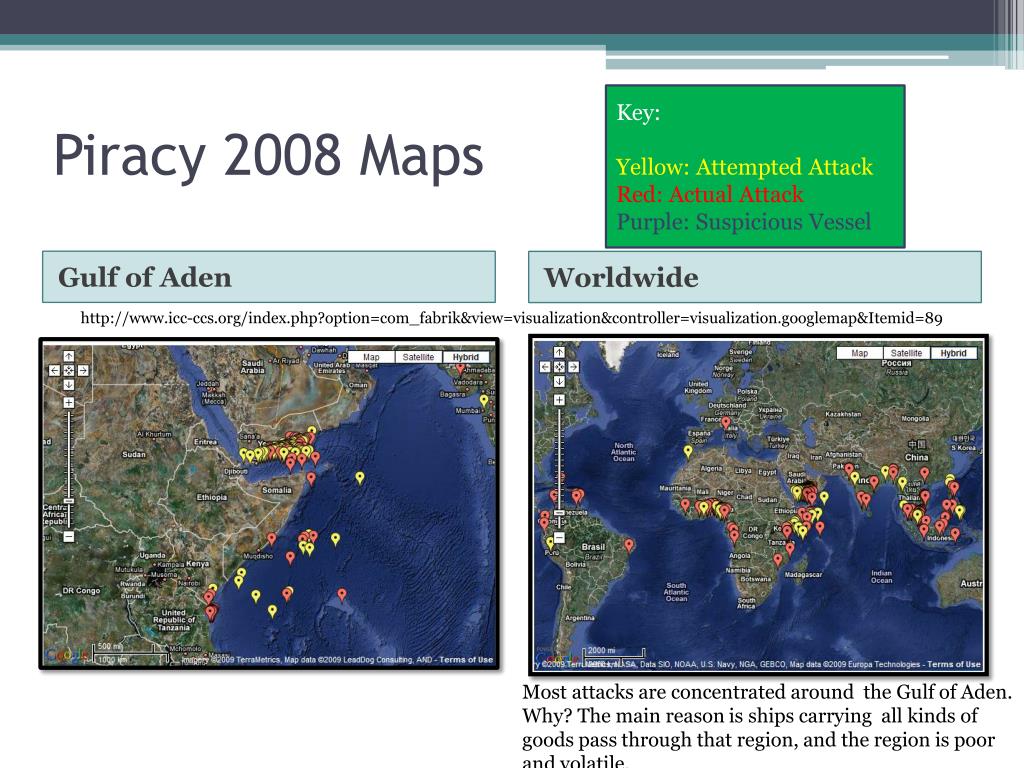Select Hybrid view on Worldwide map

pos(953,353)
